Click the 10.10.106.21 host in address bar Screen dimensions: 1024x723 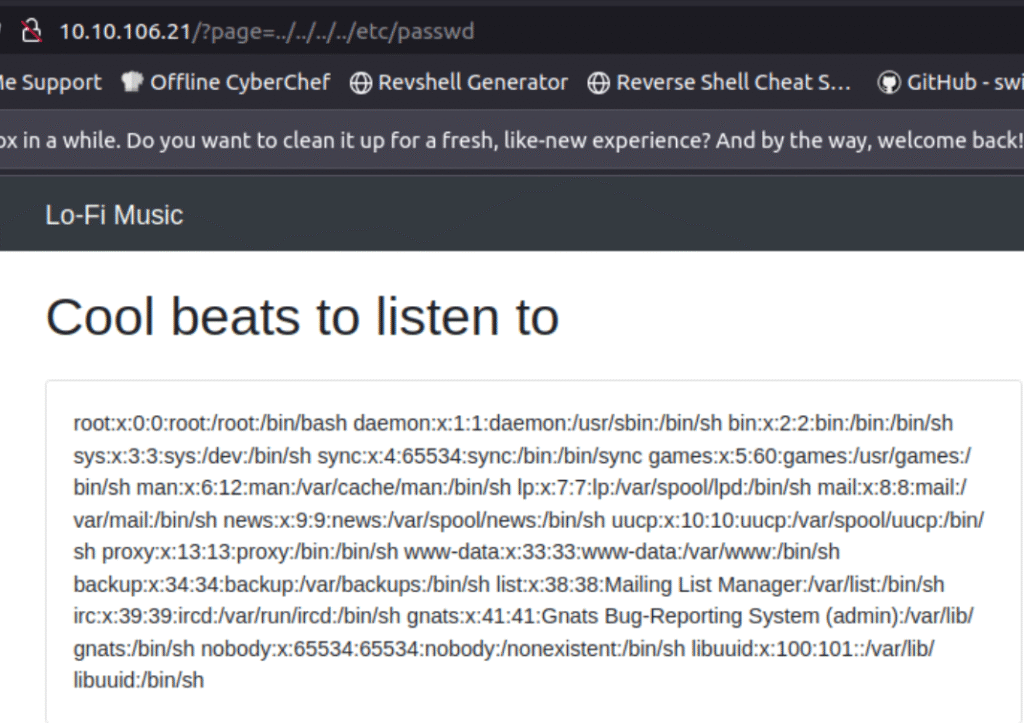click(x=125, y=31)
